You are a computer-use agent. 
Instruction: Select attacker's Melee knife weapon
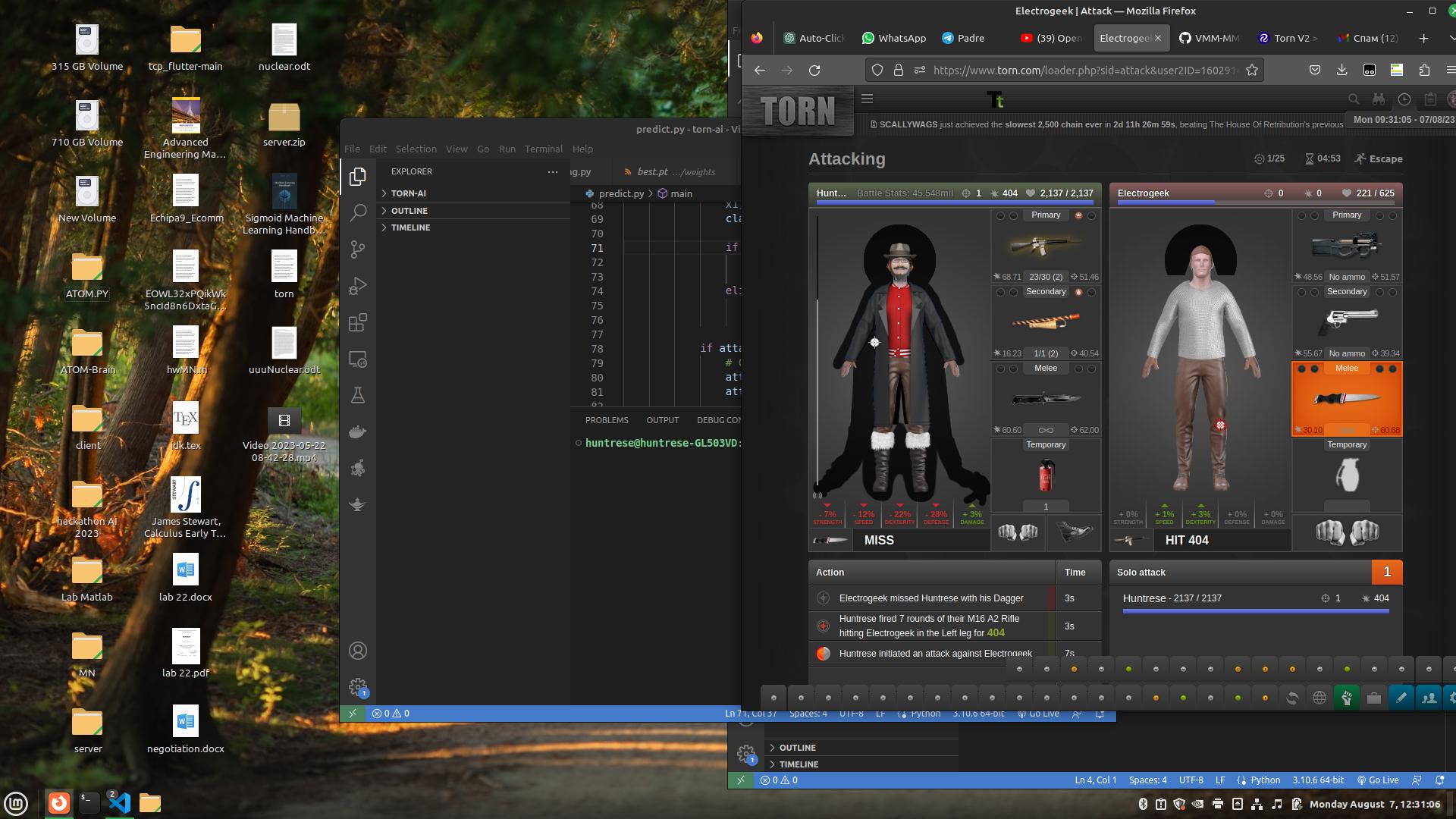point(1046,399)
